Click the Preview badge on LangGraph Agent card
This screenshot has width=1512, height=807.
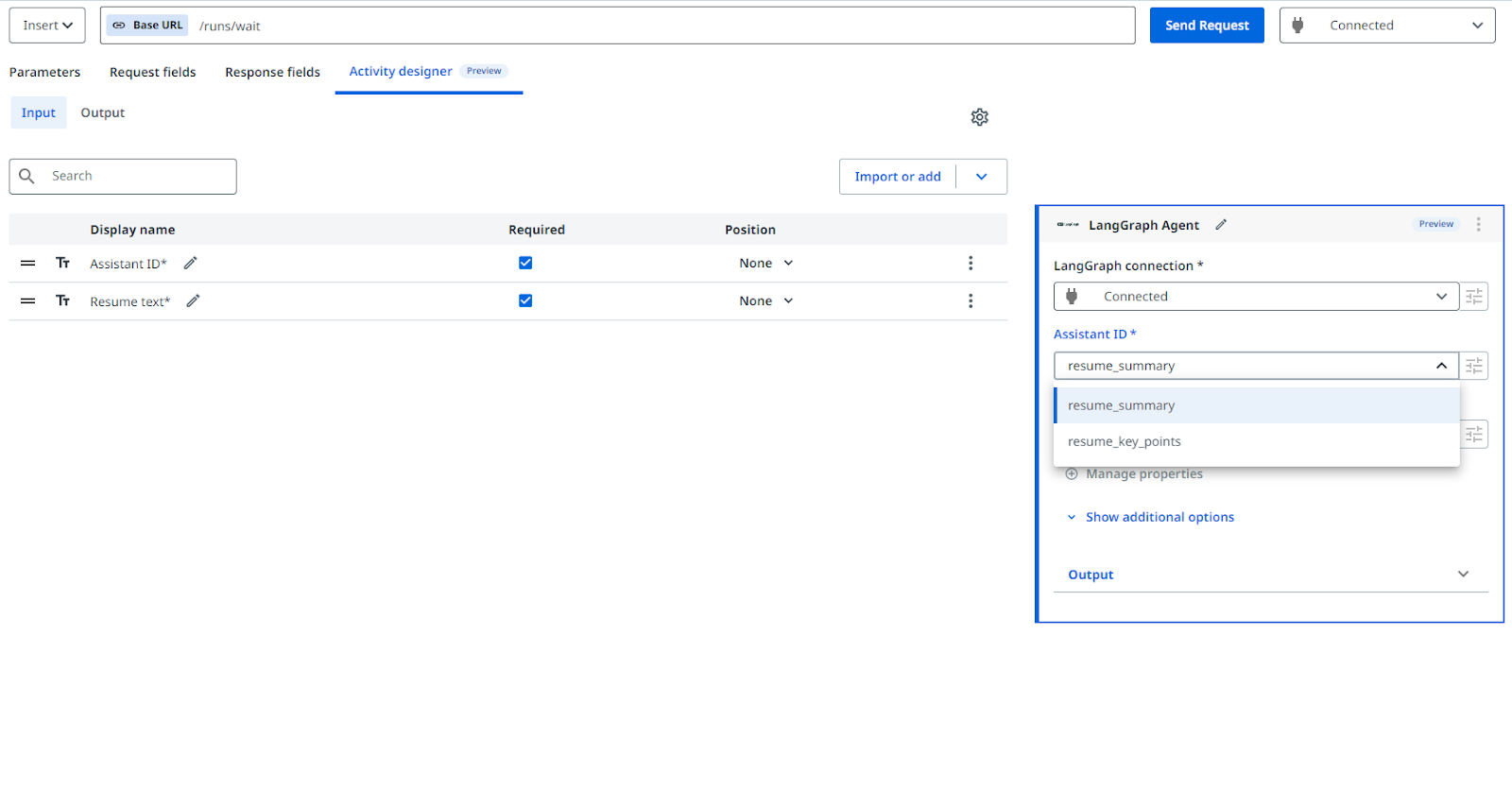point(1436,224)
